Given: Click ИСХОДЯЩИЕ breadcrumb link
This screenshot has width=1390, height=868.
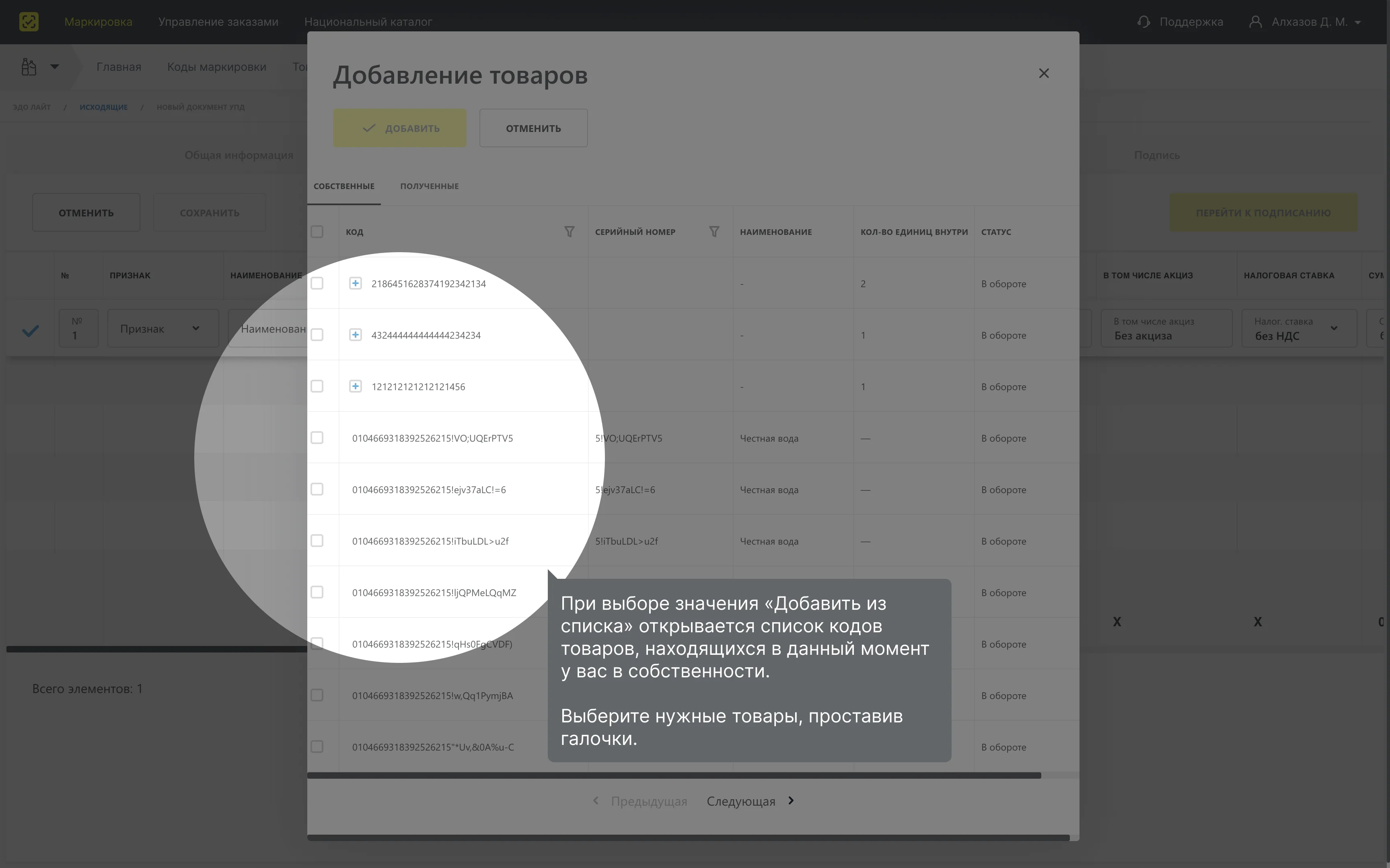Looking at the screenshot, I should pos(103,107).
